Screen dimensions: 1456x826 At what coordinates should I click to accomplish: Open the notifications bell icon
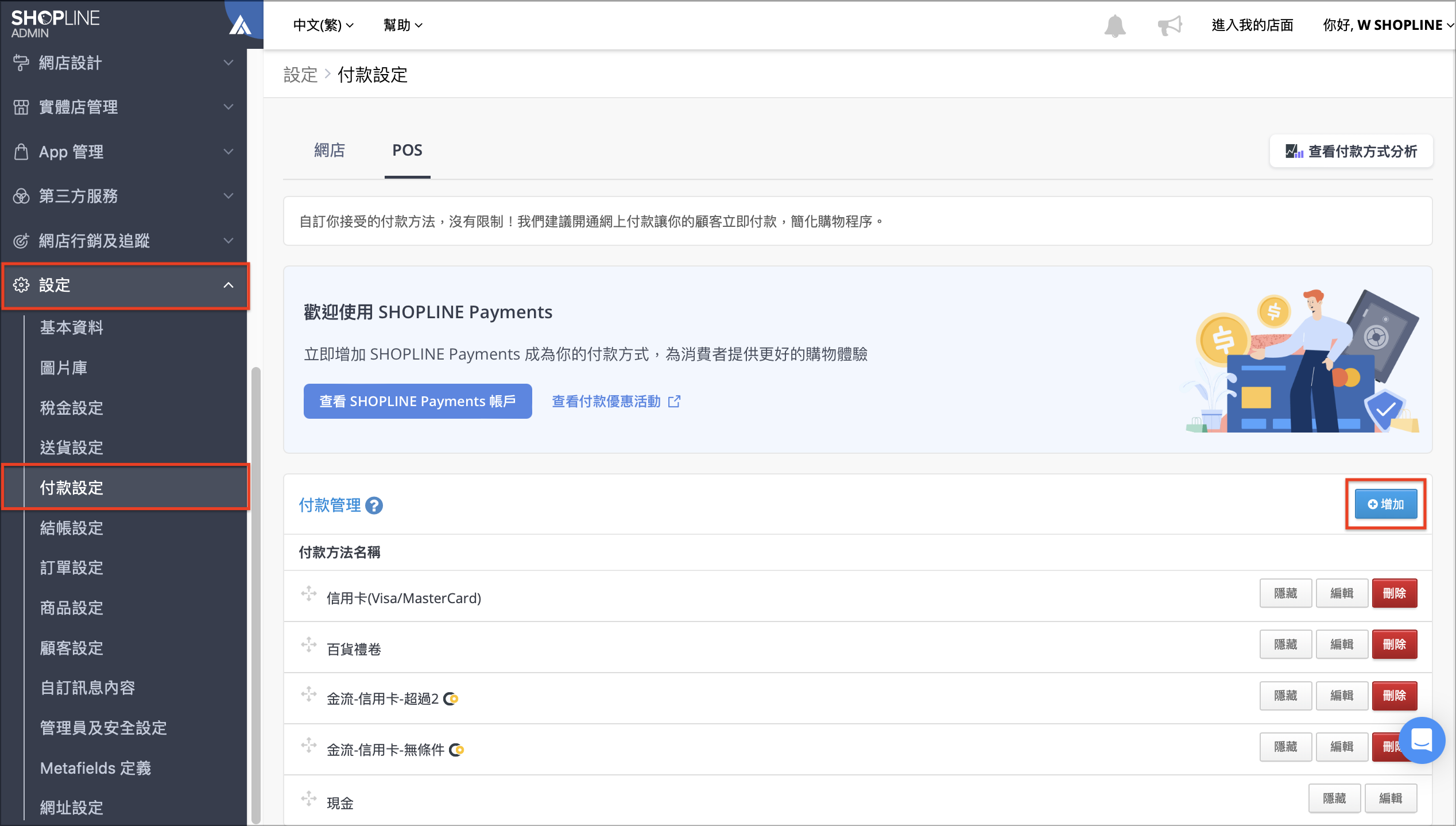(x=1114, y=25)
